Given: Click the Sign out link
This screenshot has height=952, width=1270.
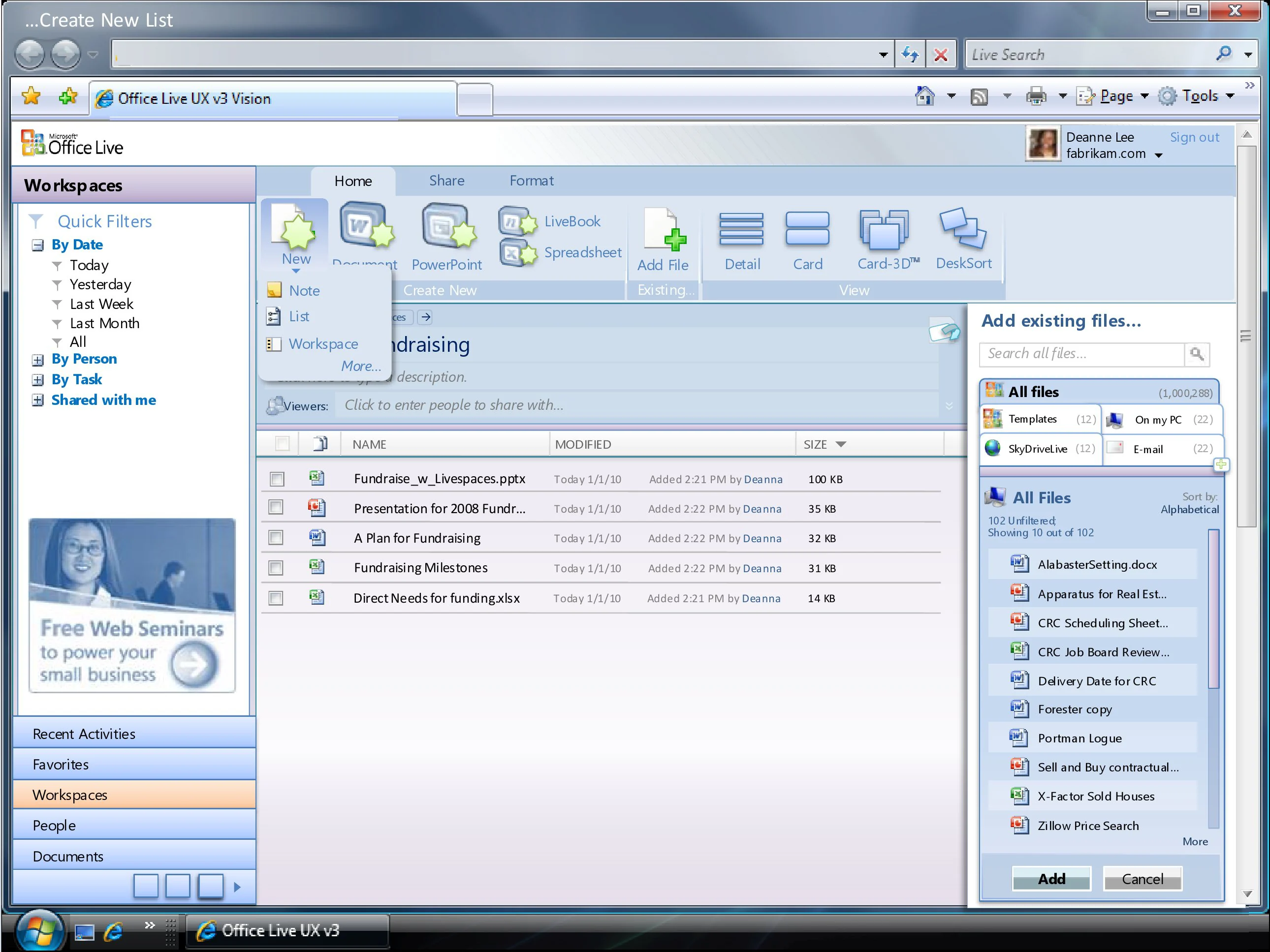Looking at the screenshot, I should click(1194, 137).
